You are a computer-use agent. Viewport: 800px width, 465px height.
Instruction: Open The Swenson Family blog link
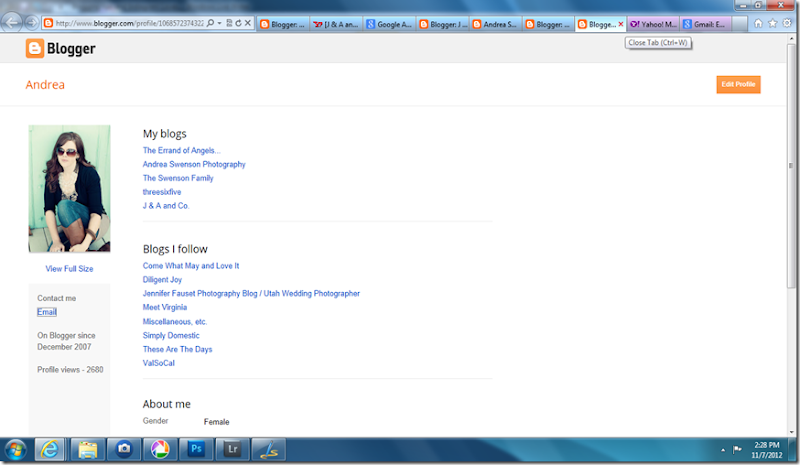pyautogui.click(x=178, y=178)
